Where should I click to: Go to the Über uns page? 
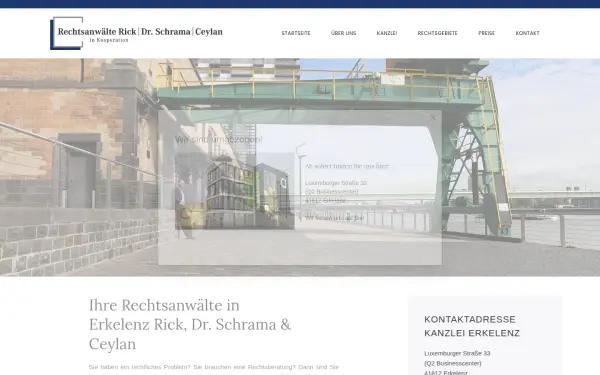pos(343,33)
